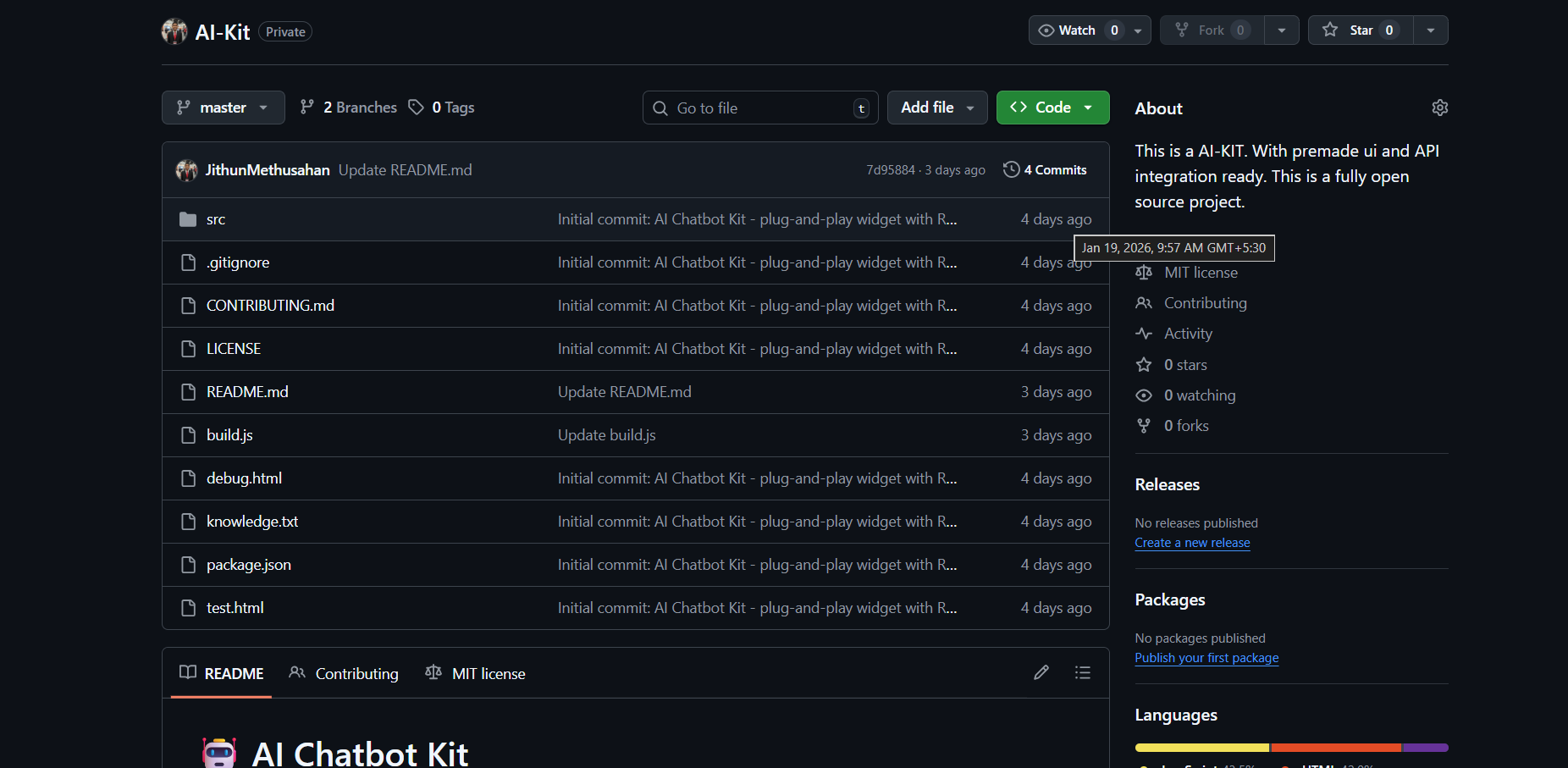Screen dimensions: 1568x768
Task: Open the README.md file
Action: [247, 392]
